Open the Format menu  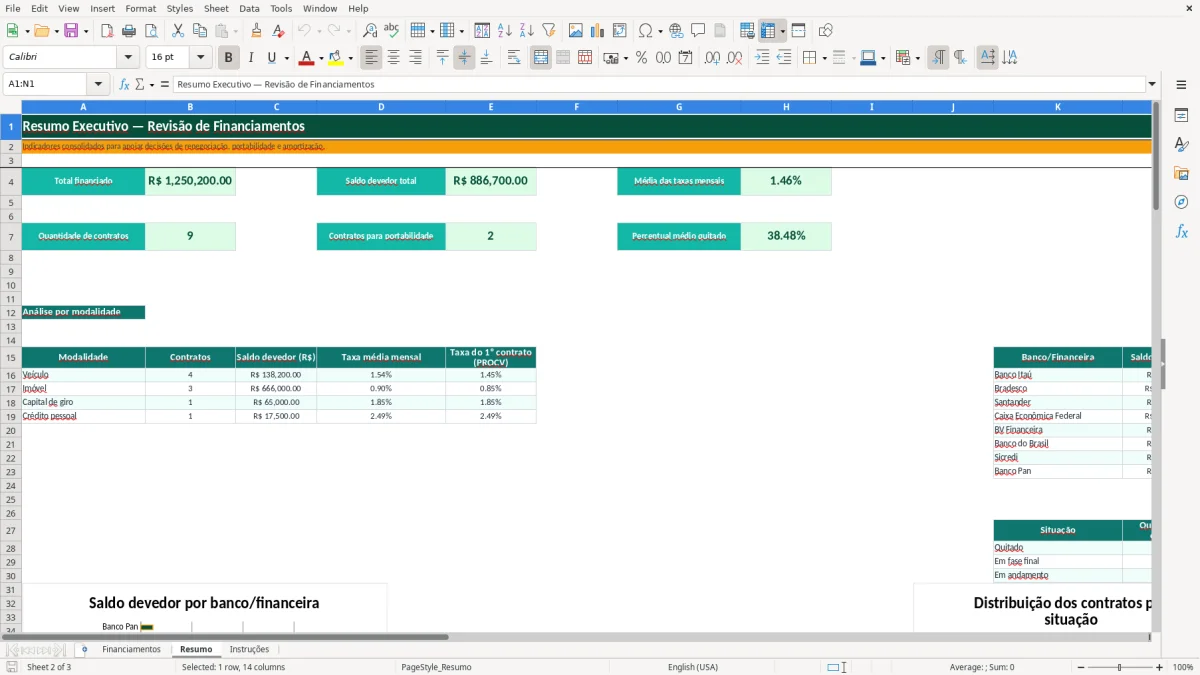pos(141,8)
